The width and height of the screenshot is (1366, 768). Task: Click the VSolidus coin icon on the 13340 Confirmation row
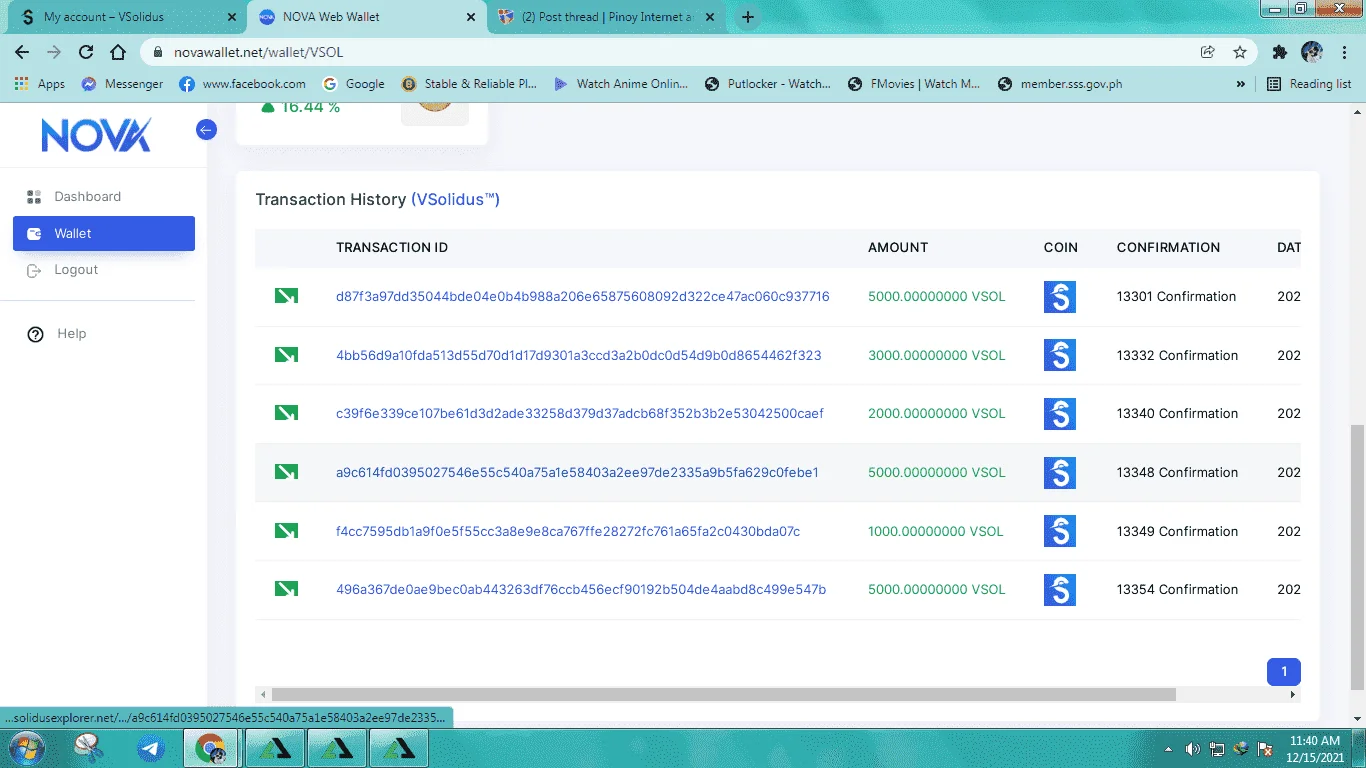tap(1060, 414)
